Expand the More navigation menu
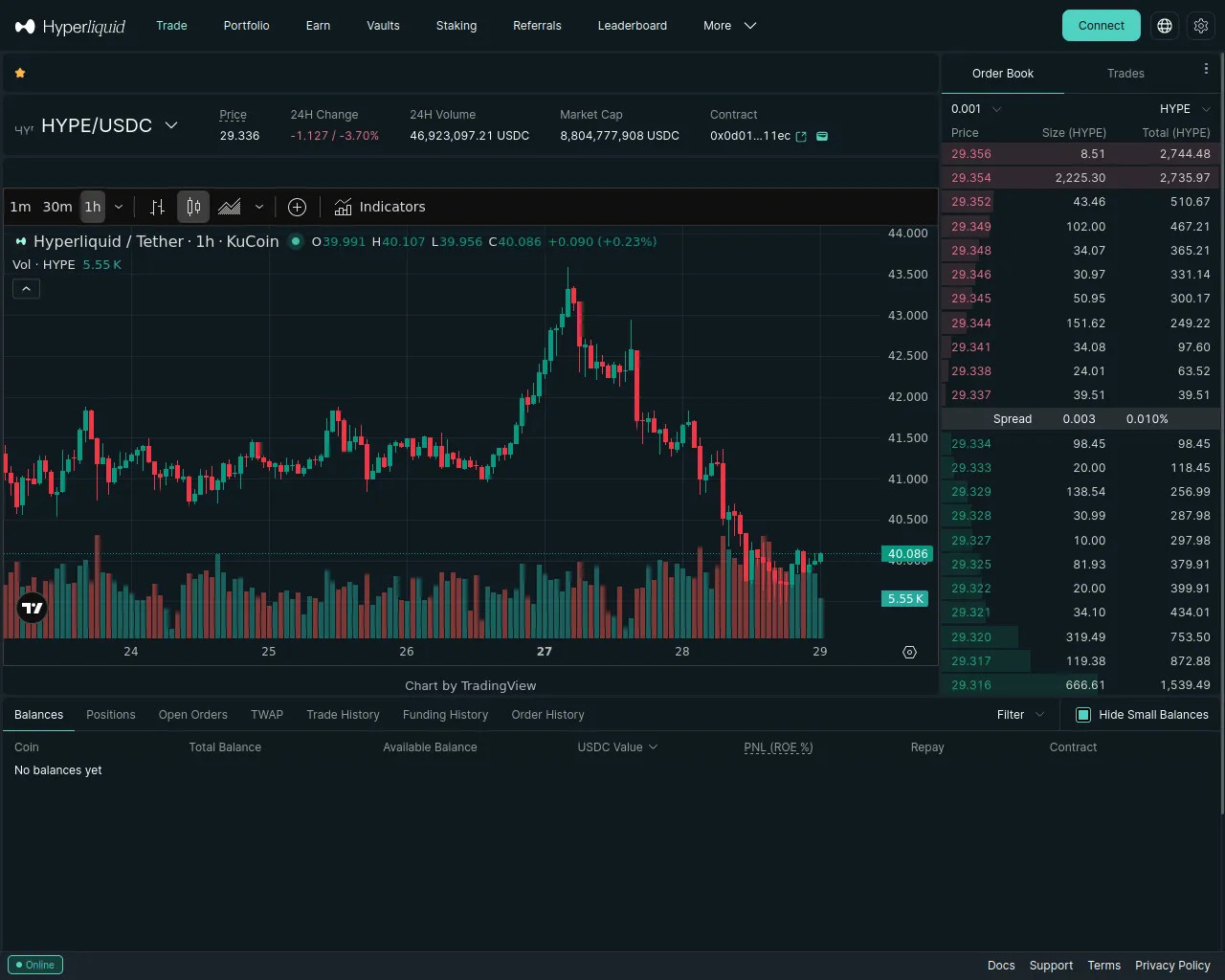This screenshot has height=980, width=1225. coord(729,26)
